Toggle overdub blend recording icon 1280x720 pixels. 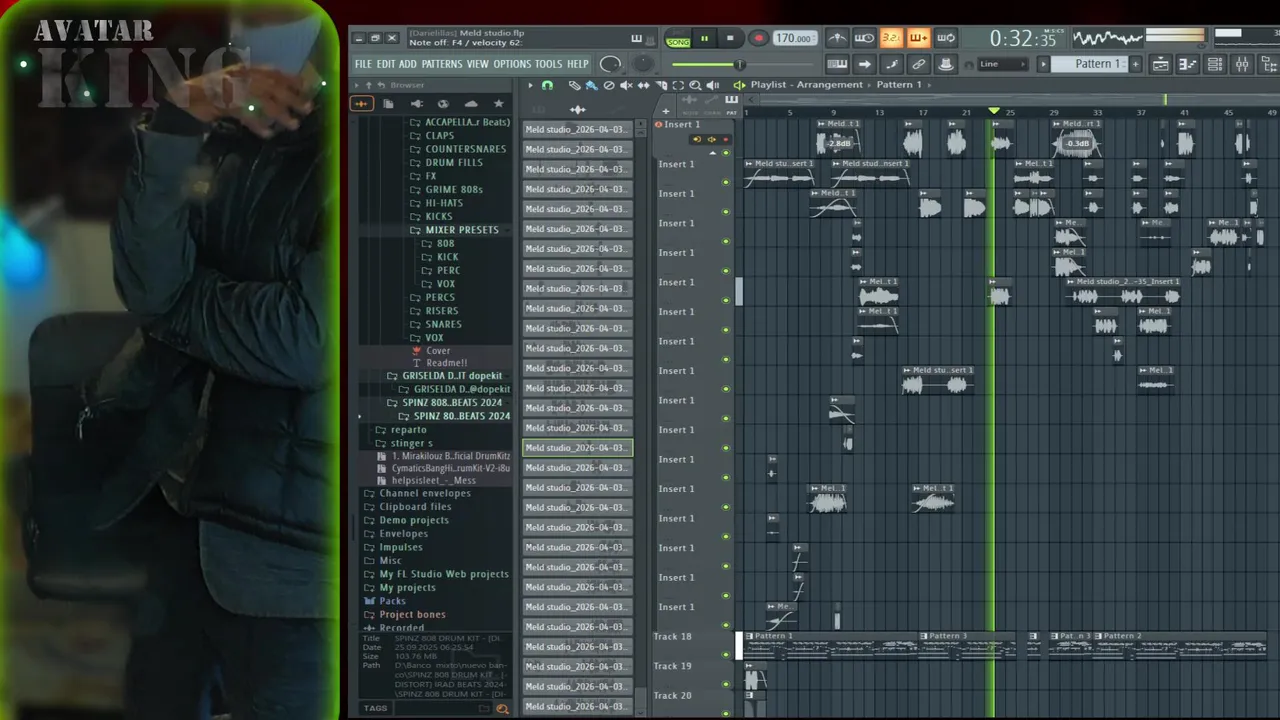click(x=919, y=38)
